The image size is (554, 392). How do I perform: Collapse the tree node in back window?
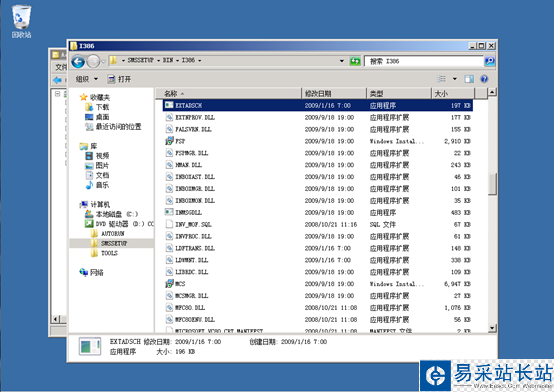[58, 94]
